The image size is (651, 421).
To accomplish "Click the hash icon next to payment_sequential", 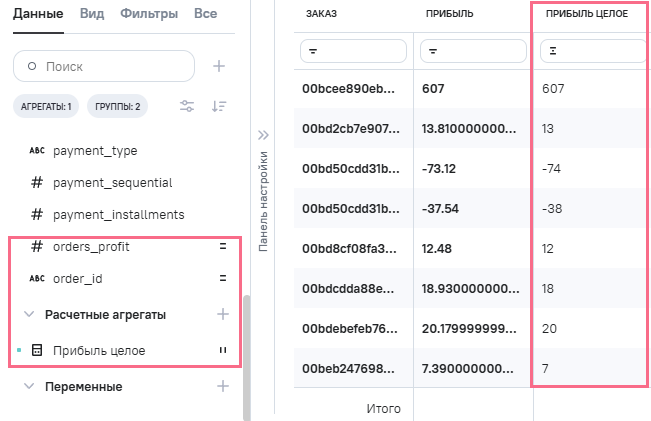I will tap(37, 183).
